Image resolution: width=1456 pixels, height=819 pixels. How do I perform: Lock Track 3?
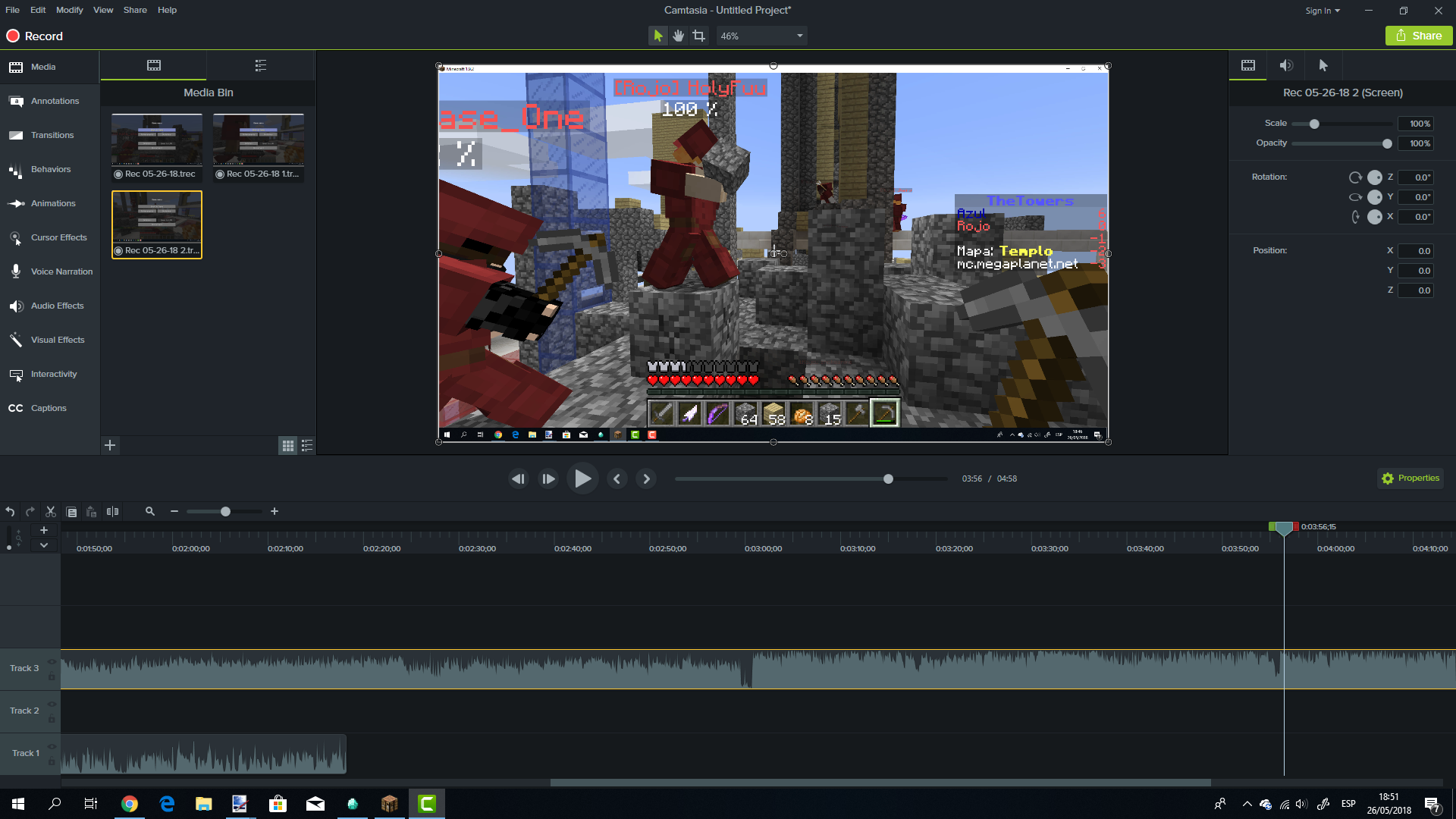[52, 676]
